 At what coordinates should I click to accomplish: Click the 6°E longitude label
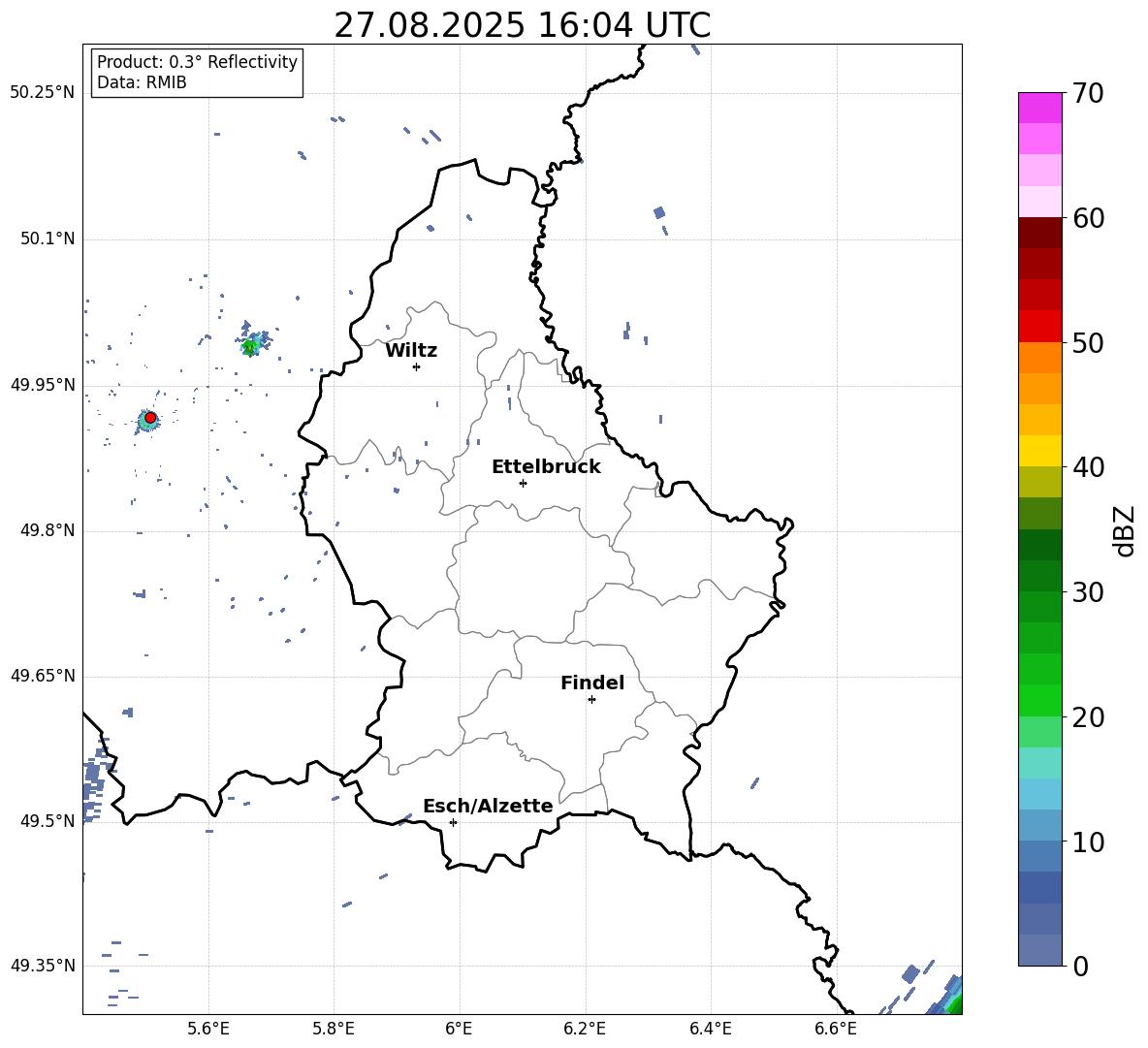point(459,1029)
